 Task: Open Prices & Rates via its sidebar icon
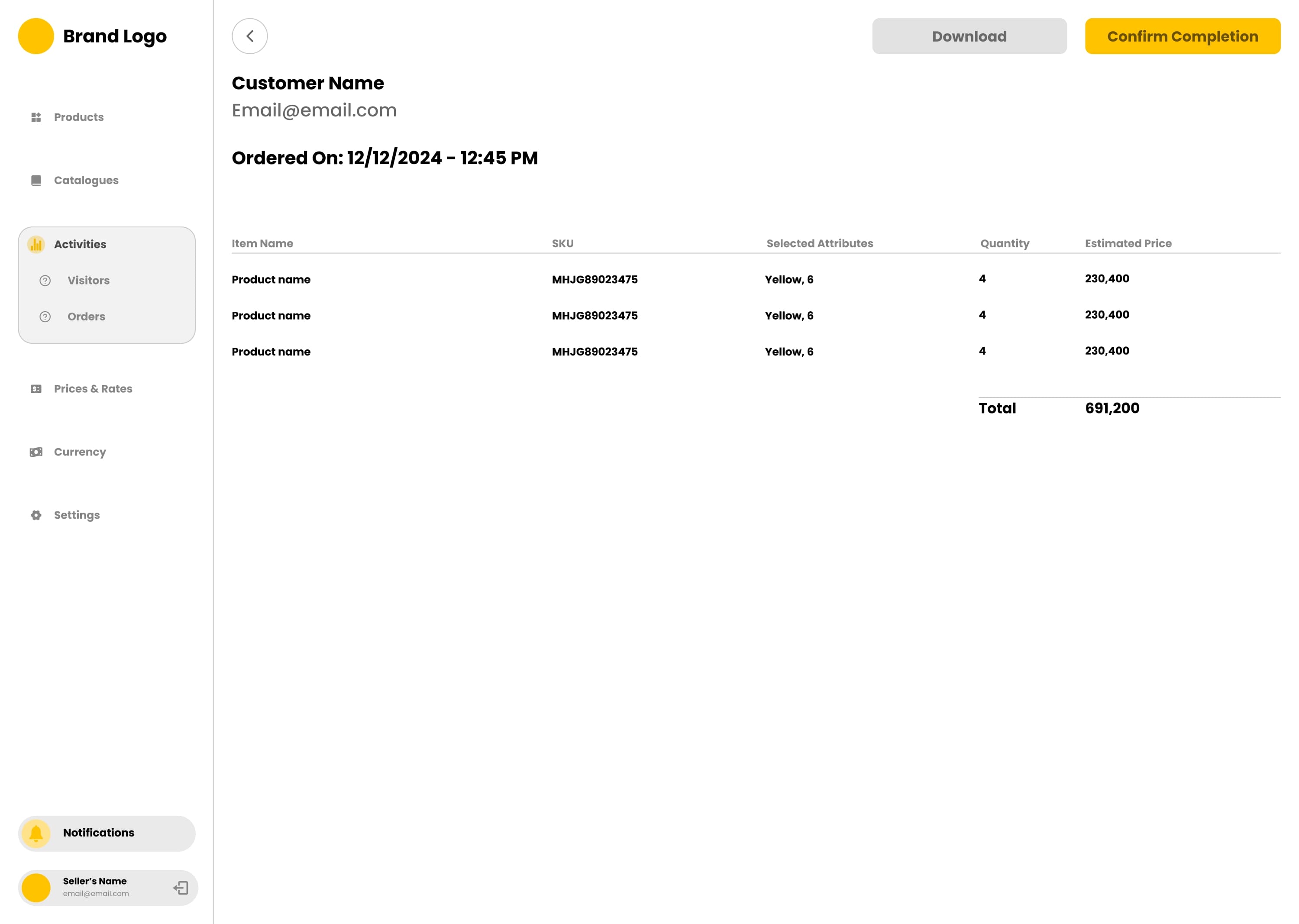tap(36, 388)
